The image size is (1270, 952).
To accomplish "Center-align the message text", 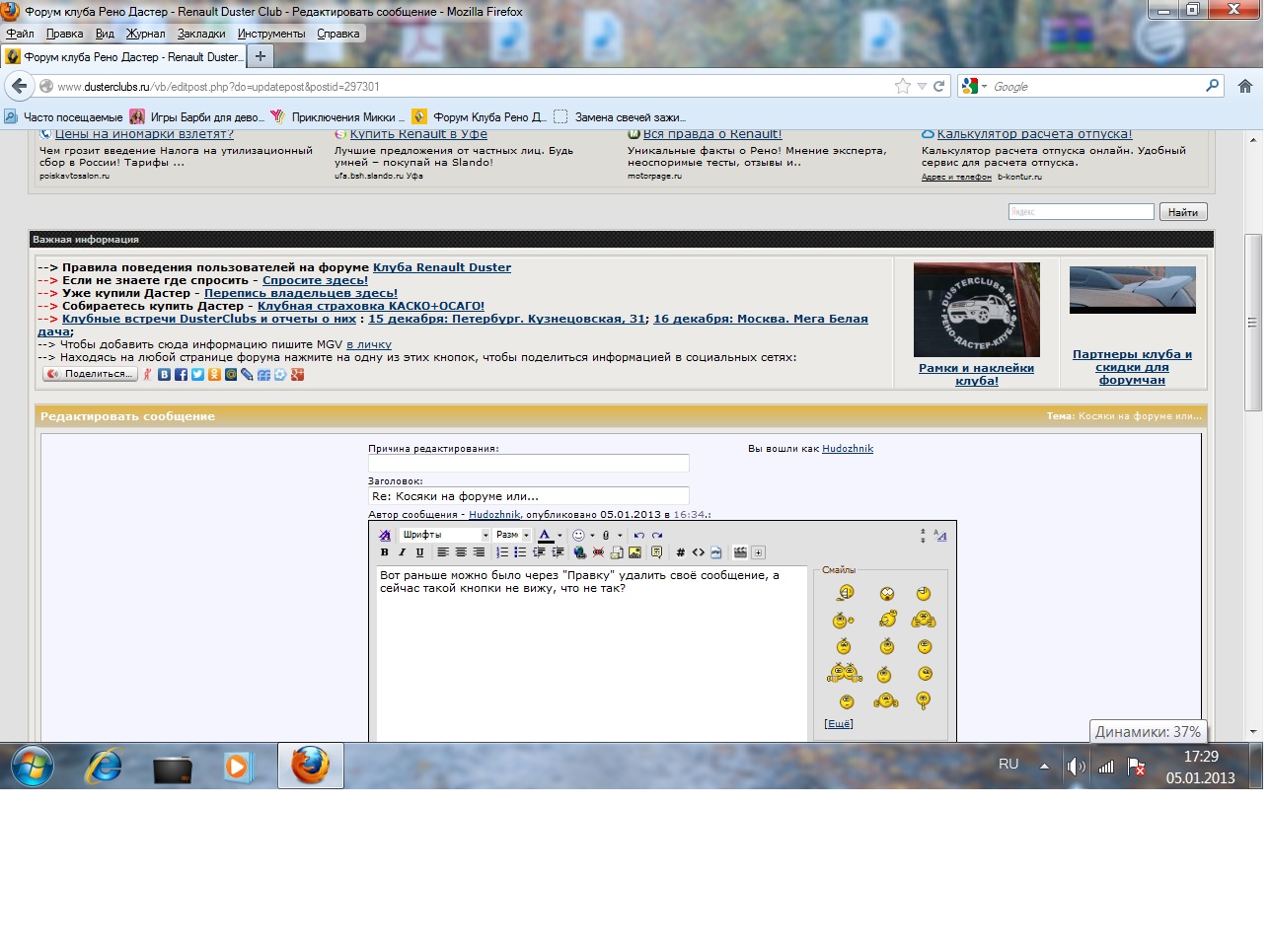I will (x=461, y=552).
